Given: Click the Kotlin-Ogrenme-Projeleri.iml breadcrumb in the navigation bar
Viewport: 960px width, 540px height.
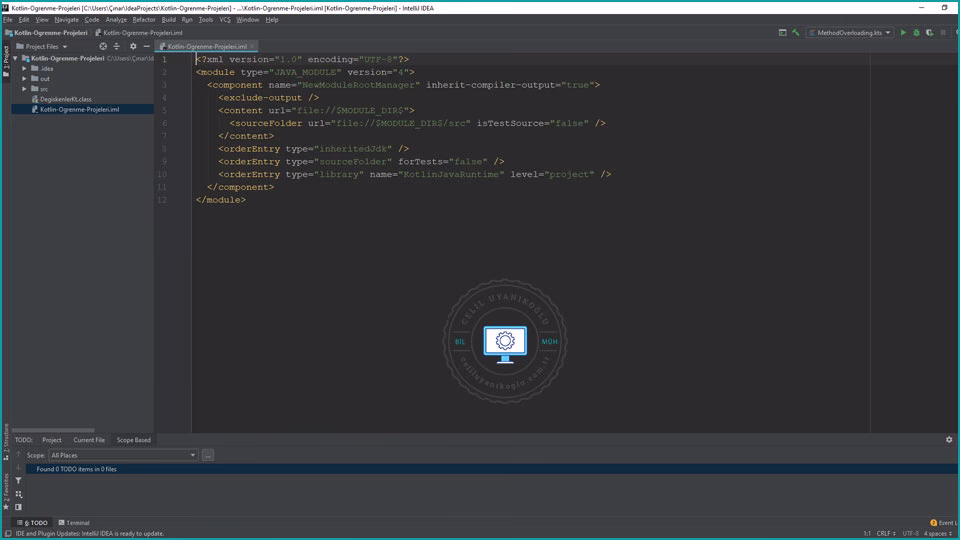Looking at the screenshot, I should (x=139, y=32).
